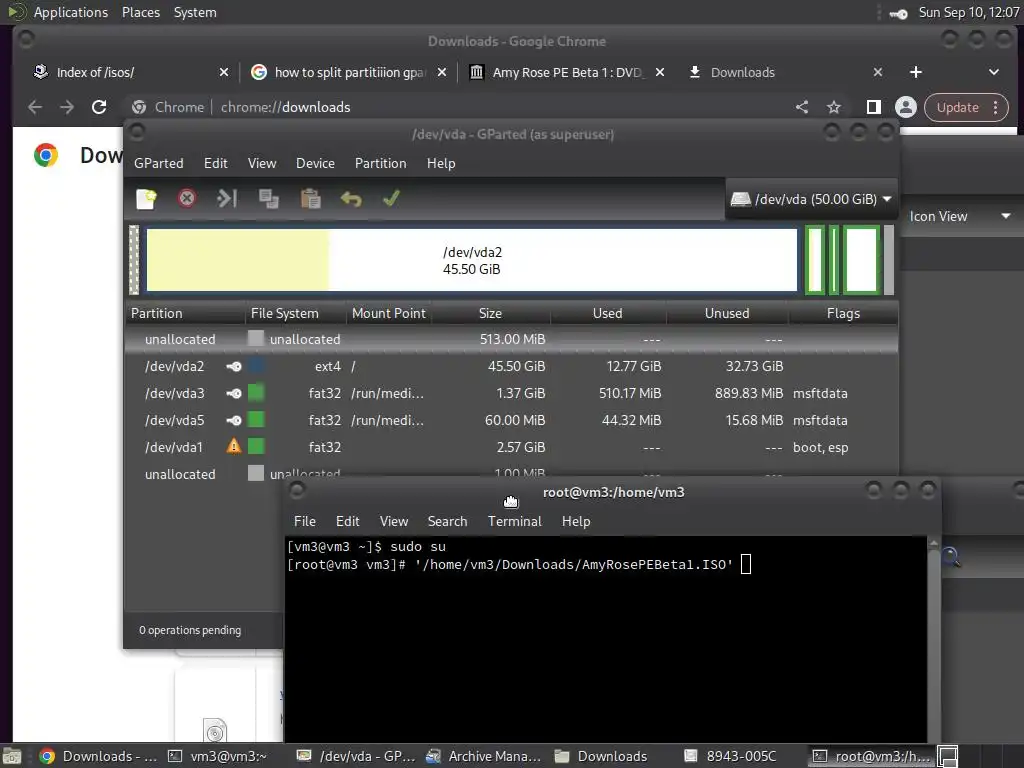The image size is (1024, 768).
Task: Click Chrome's back navigation arrow
Action: 35,107
